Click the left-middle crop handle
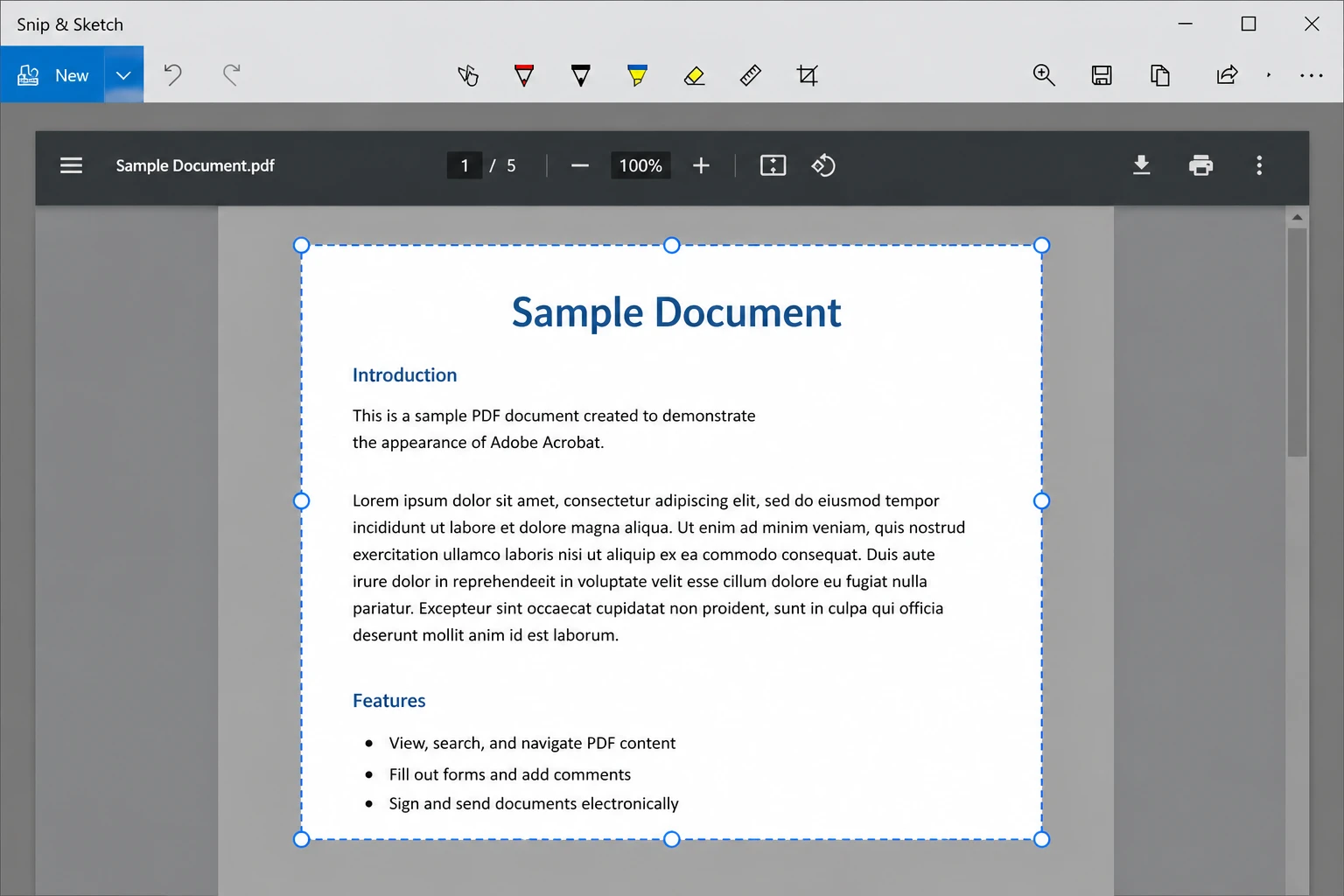 click(x=301, y=500)
